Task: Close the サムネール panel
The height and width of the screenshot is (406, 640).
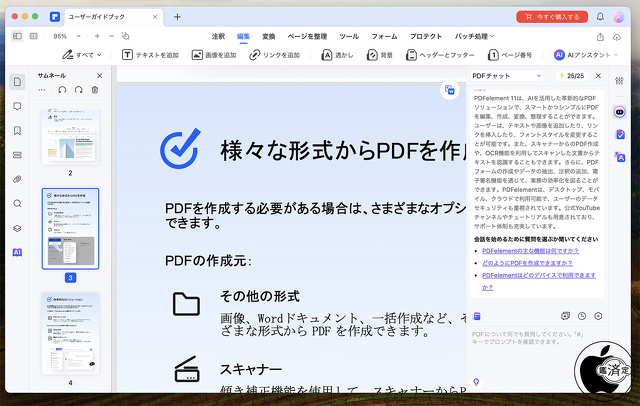Action: [x=100, y=75]
